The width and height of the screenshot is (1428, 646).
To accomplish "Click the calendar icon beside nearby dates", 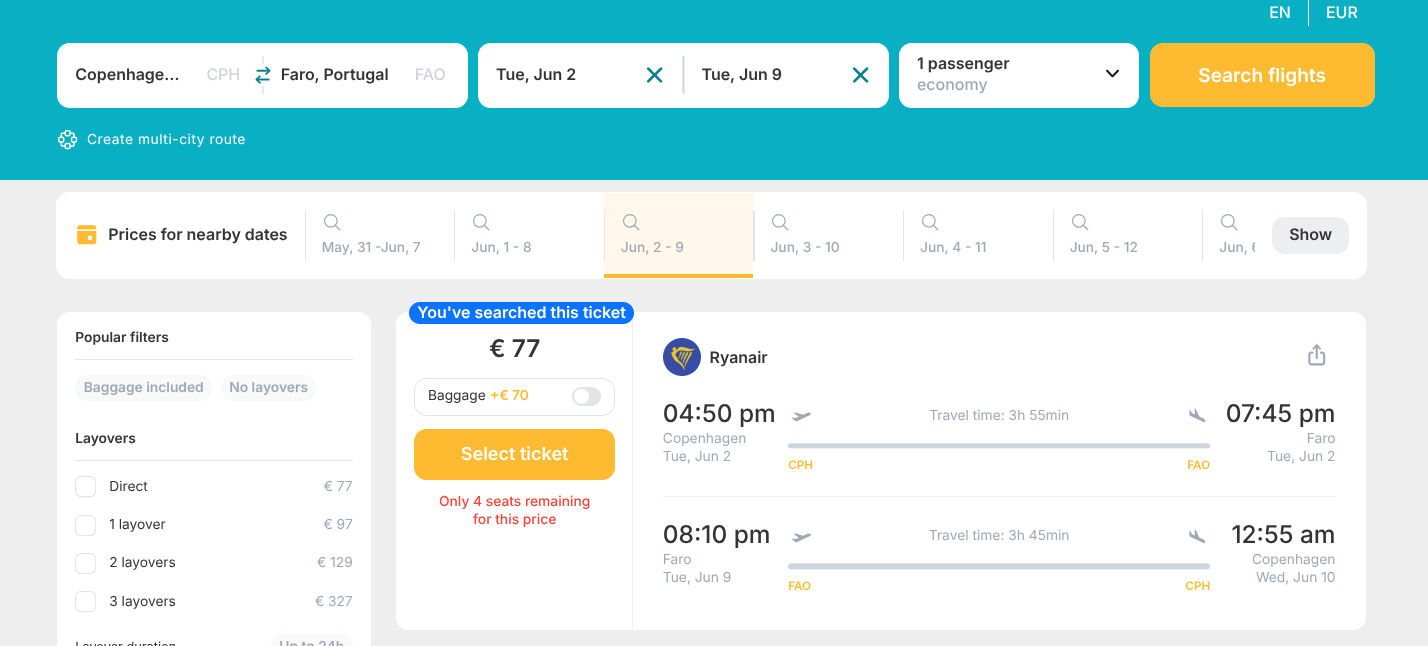I will [87, 235].
